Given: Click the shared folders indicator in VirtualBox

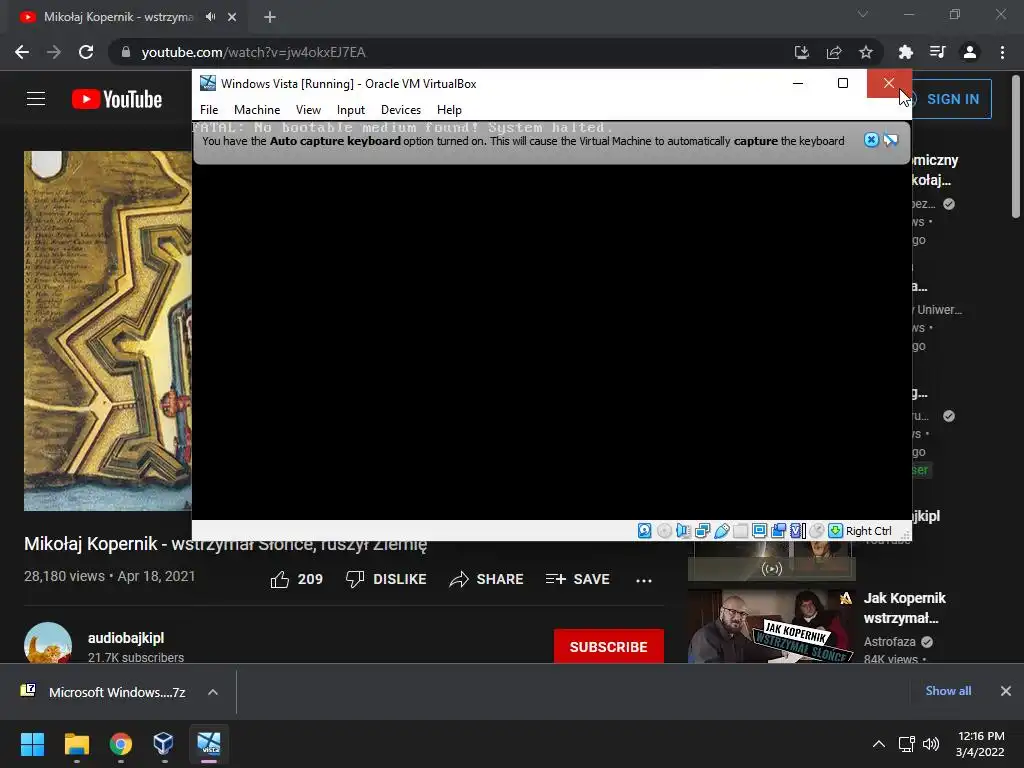Looking at the screenshot, I should (x=740, y=531).
